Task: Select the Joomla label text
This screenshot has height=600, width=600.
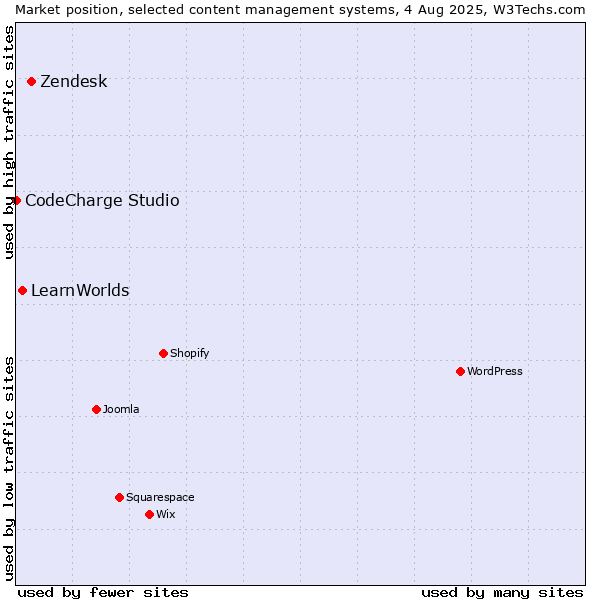Action: tap(121, 409)
